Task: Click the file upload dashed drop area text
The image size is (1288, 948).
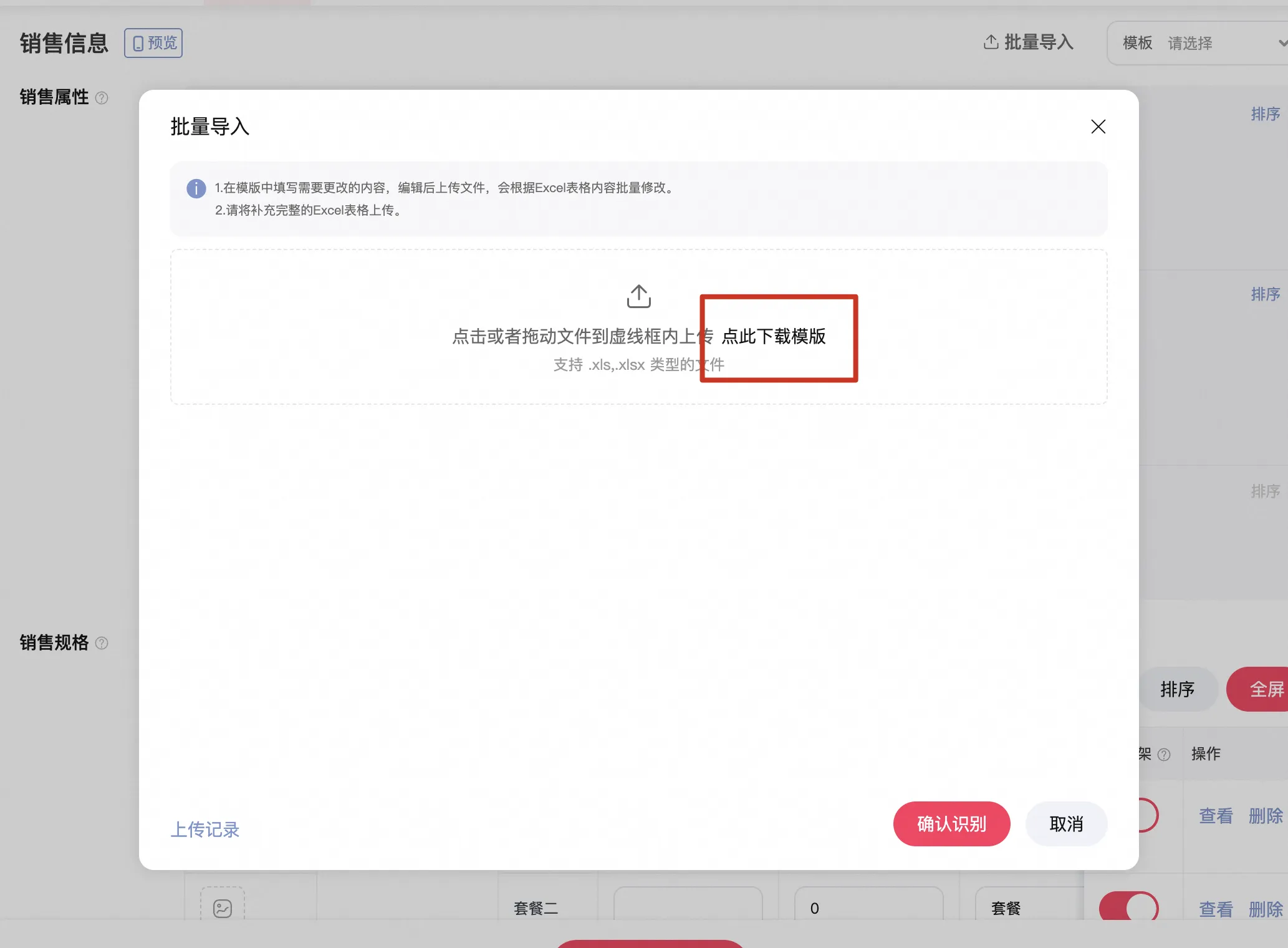Action: [583, 336]
